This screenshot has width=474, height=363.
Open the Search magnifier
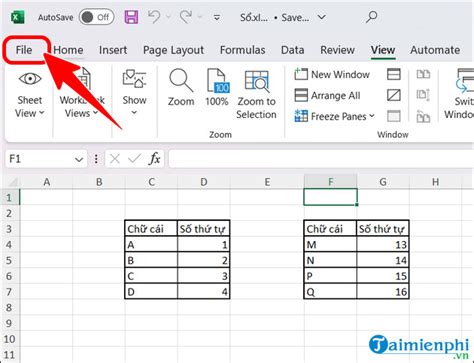371,17
